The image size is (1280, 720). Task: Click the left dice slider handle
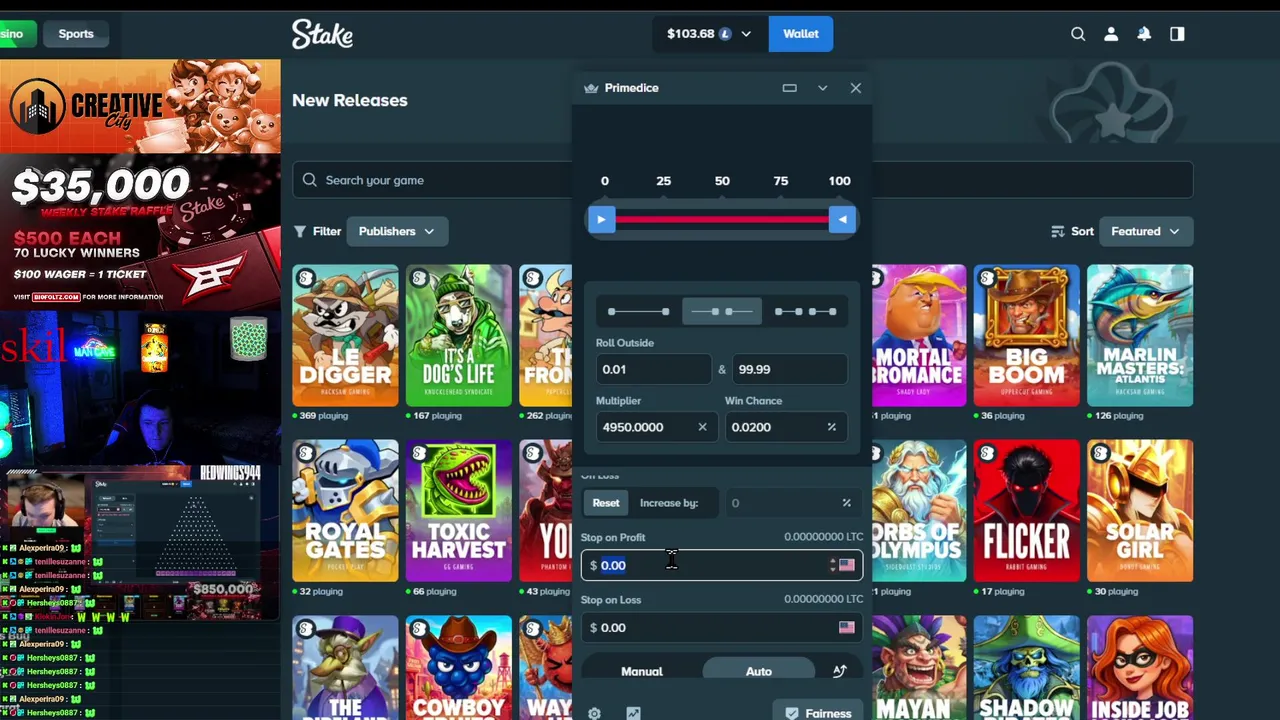coord(601,220)
